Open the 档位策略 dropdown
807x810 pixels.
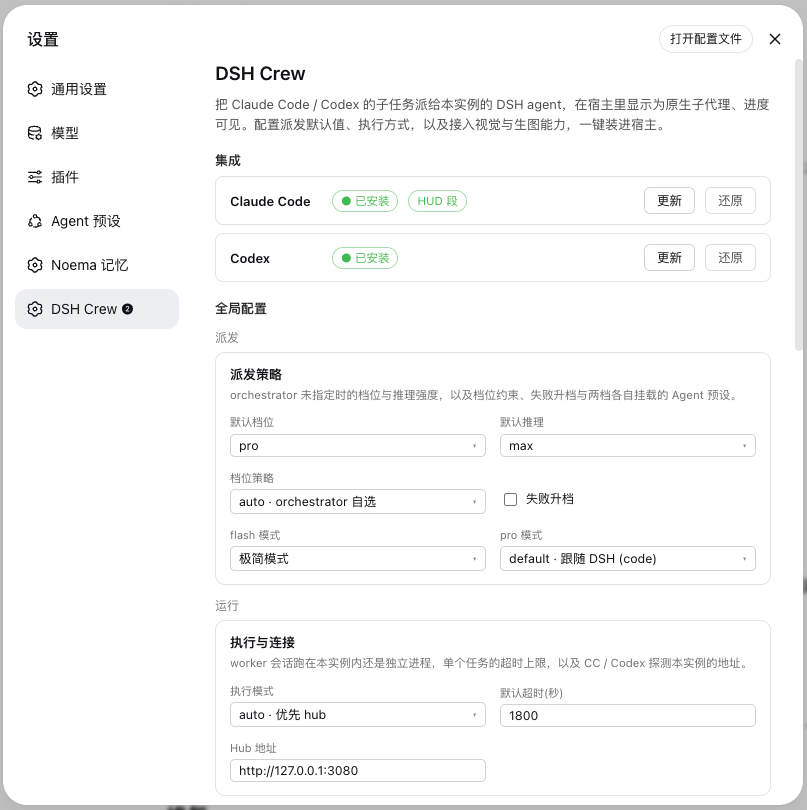(x=358, y=501)
